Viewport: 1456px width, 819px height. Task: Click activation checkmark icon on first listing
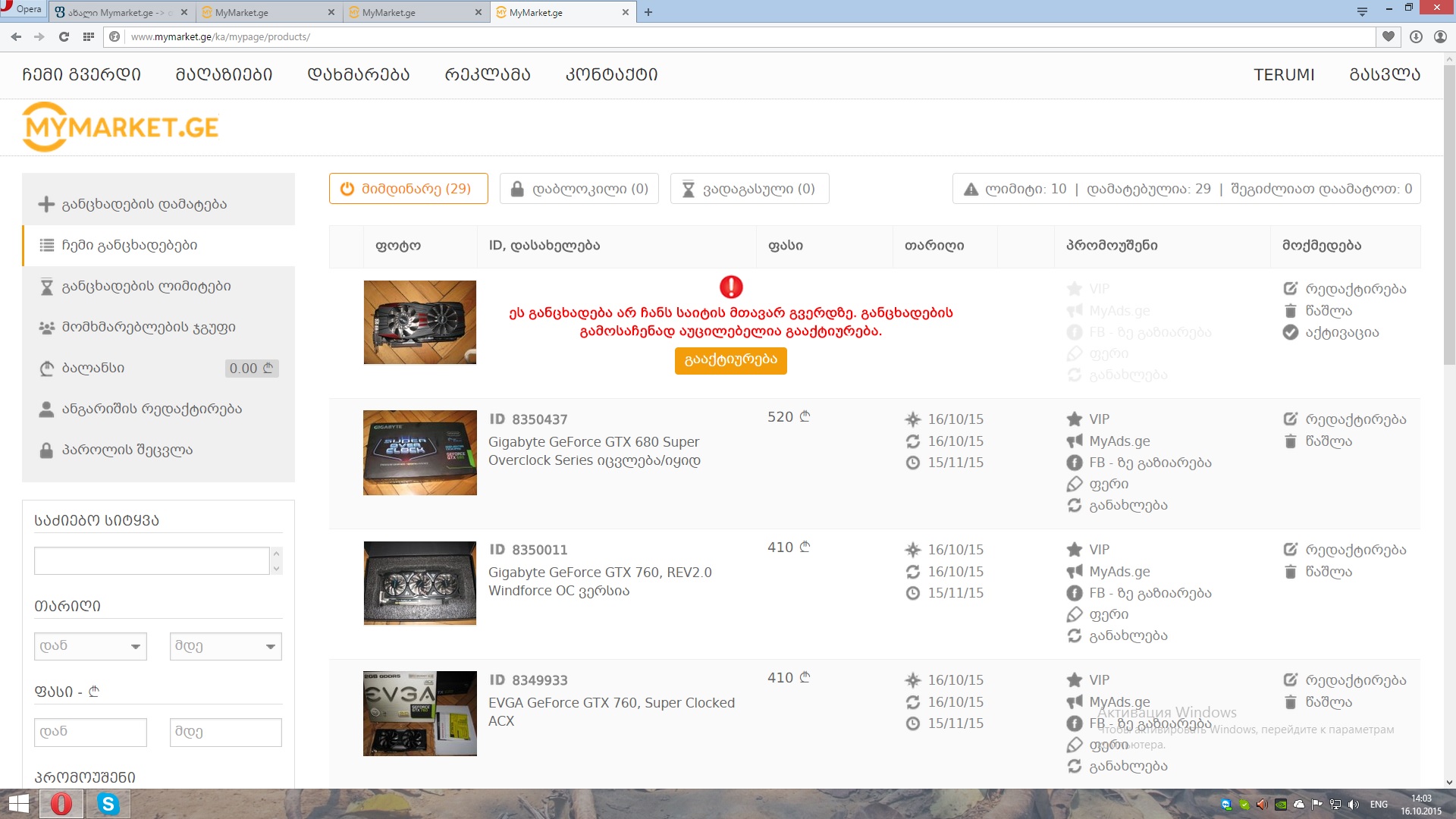click(1291, 332)
